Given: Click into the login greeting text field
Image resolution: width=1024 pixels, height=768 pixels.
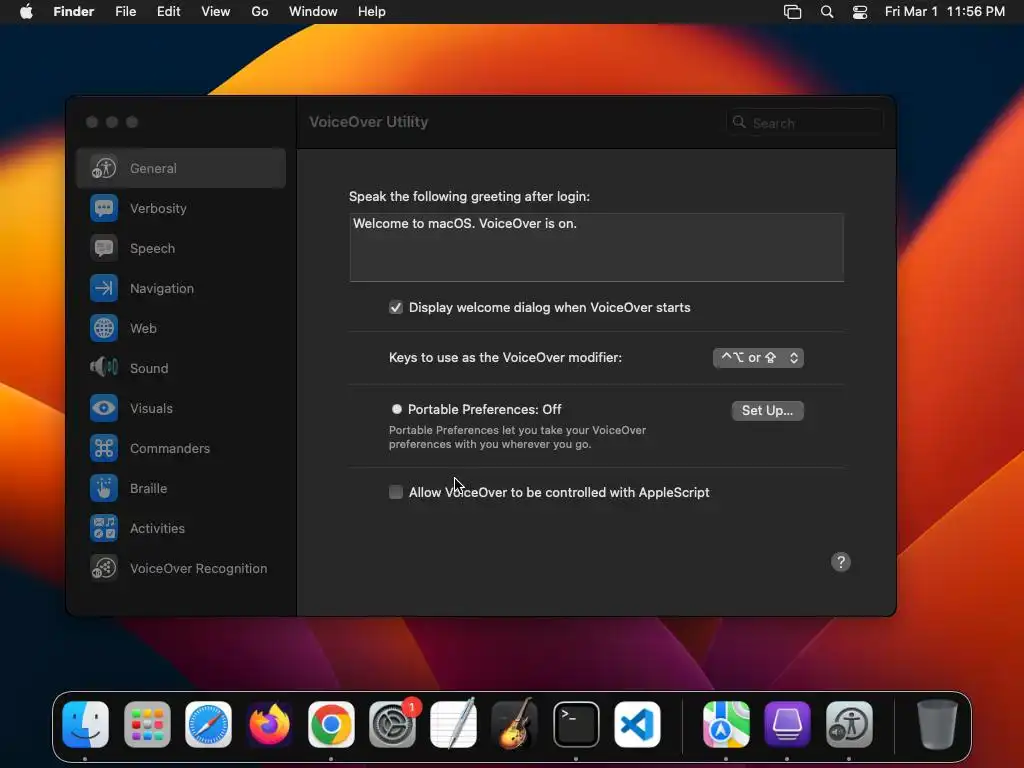Looking at the screenshot, I should (x=597, y=247).
